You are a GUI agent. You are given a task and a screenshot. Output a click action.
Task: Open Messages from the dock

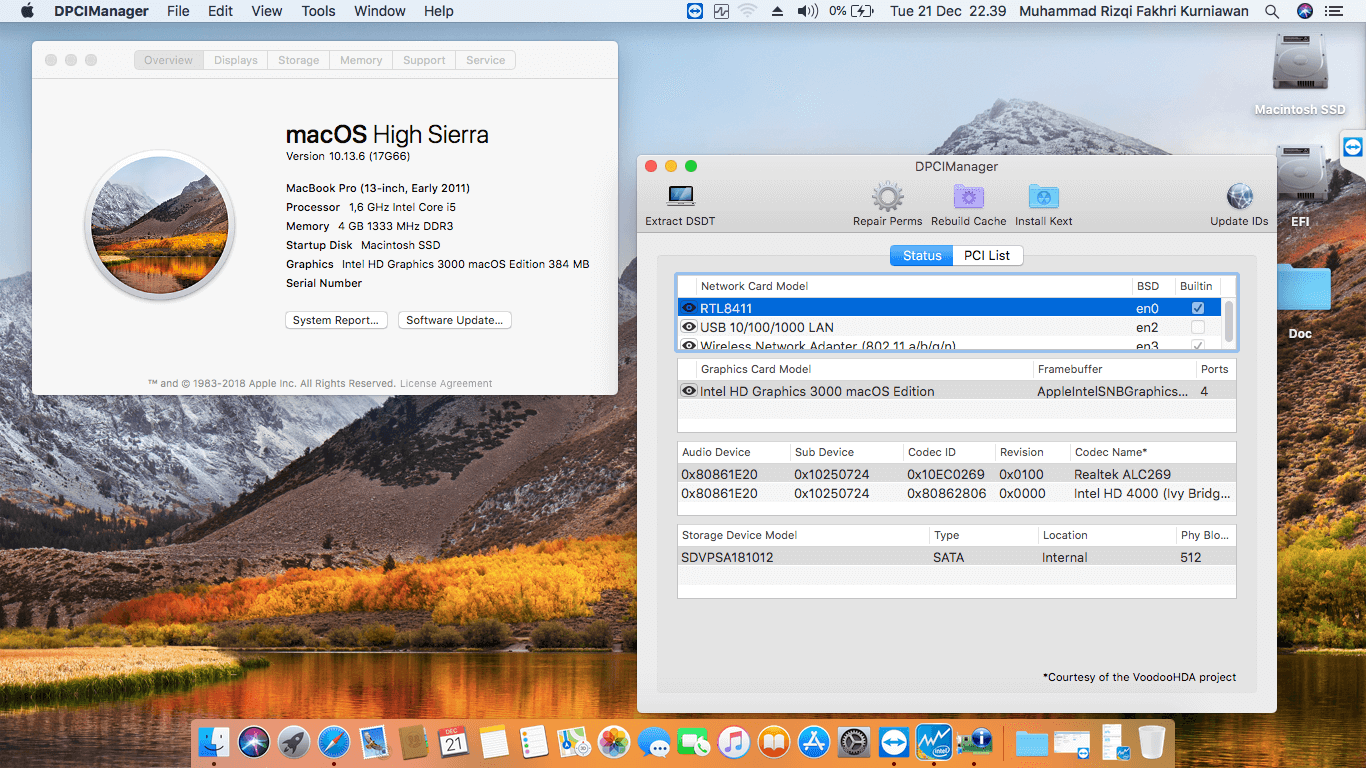(x=654, y=742)
